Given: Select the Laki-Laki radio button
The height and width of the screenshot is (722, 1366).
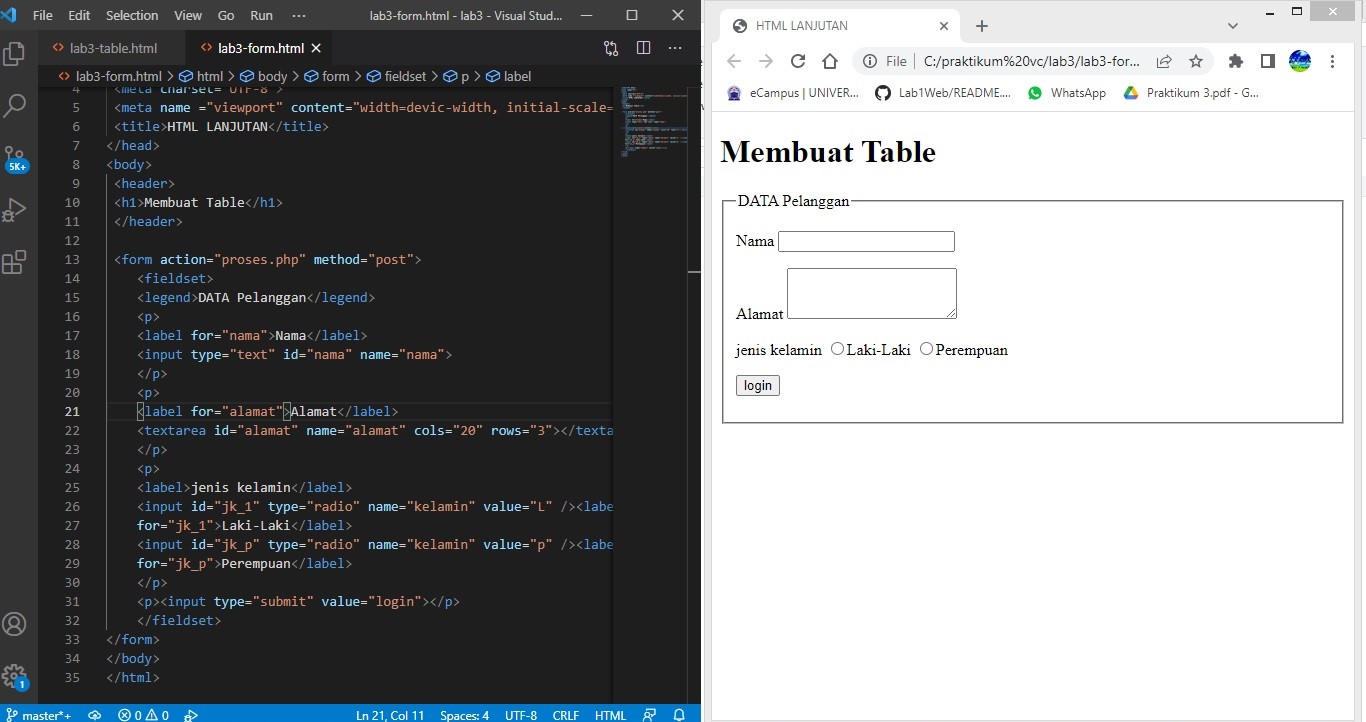Looking at the screenshot, I should pos(837,349).
